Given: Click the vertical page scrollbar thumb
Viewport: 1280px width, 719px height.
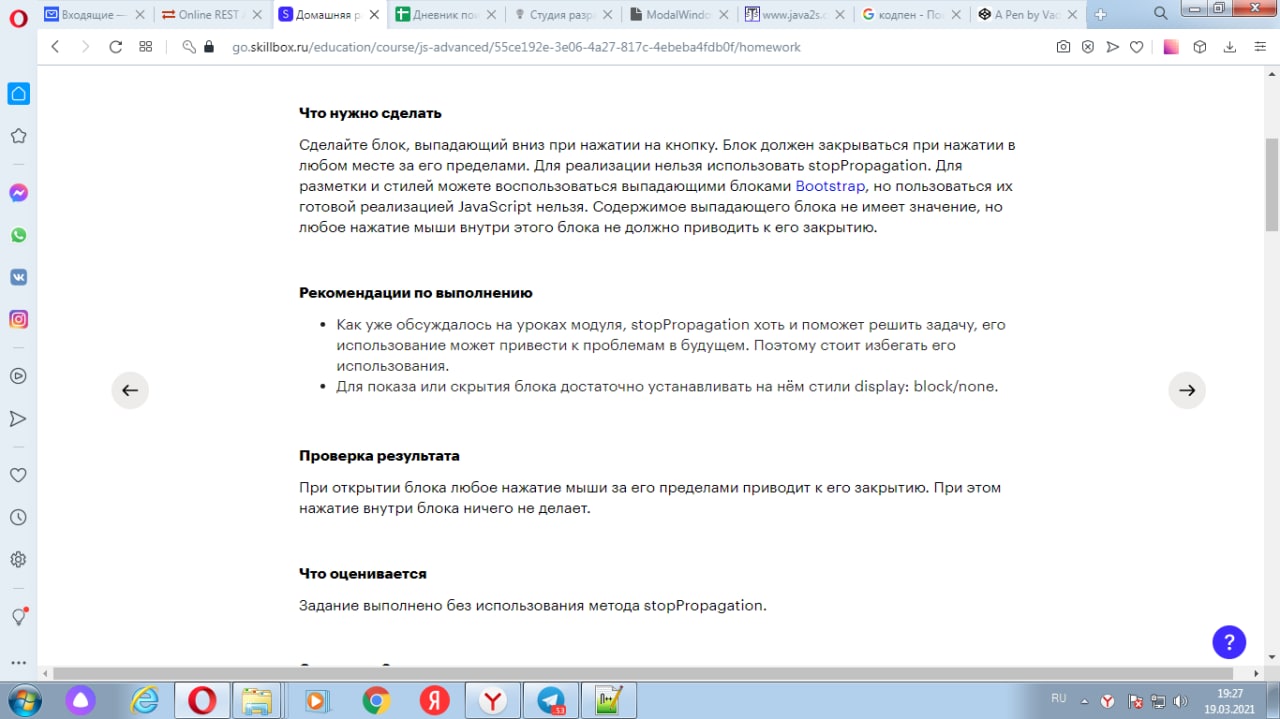Looking at the screenshot, I should (1272, 185).
